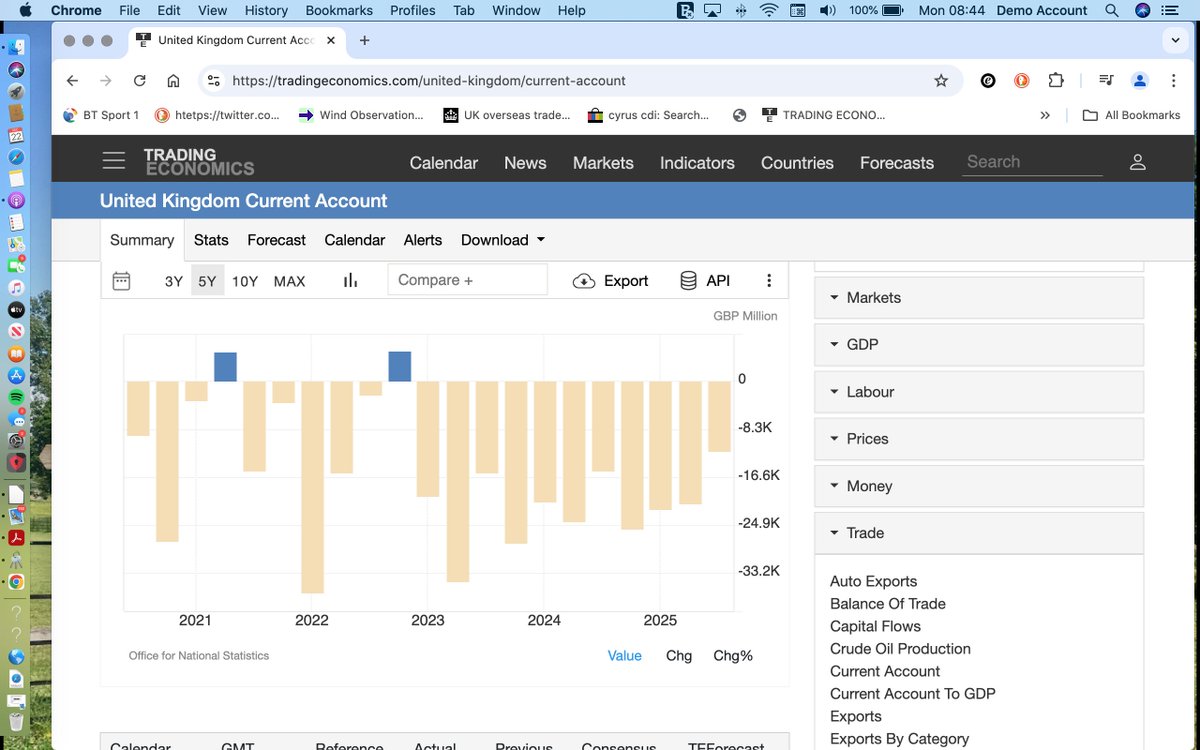Viewport: 1200px width, 750px height.
Task: Expand the Money sidebar section
Action: pos(979,486)
